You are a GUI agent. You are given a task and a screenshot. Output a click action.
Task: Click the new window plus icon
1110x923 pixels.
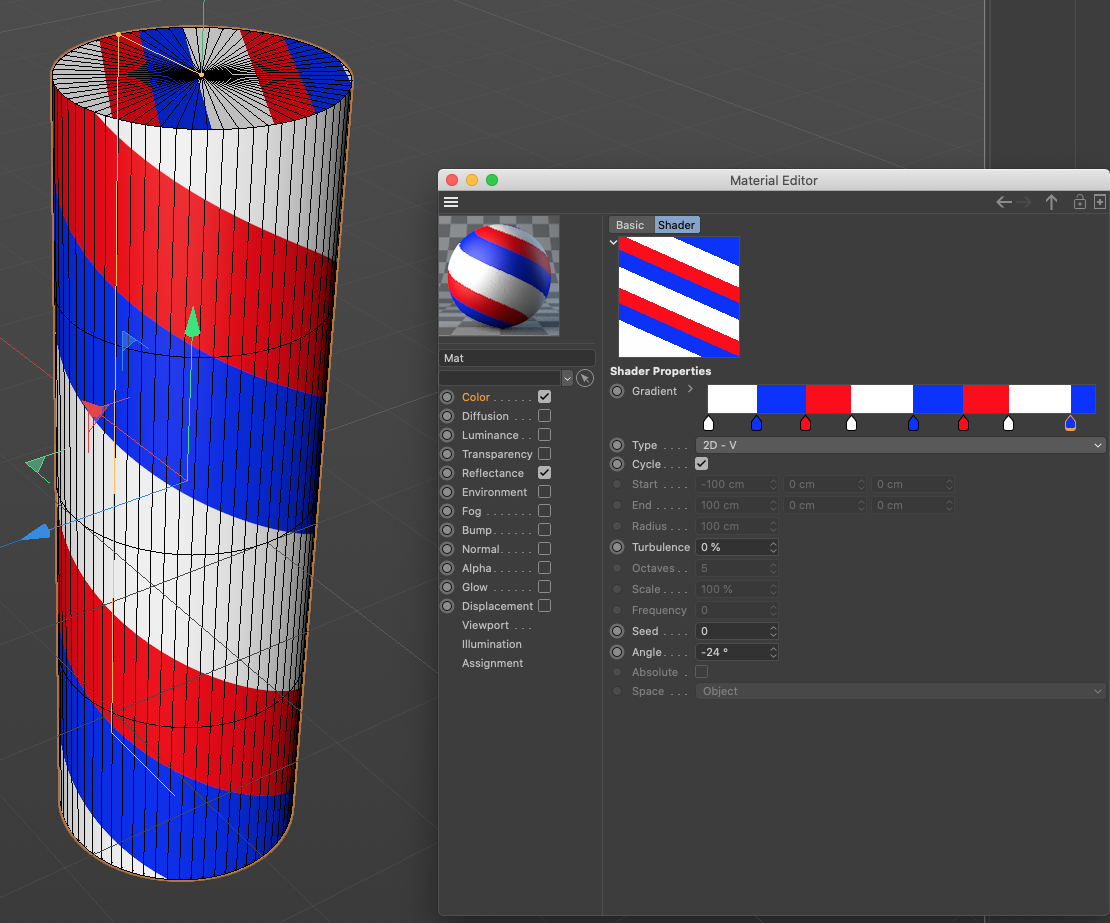[1099, 202]
